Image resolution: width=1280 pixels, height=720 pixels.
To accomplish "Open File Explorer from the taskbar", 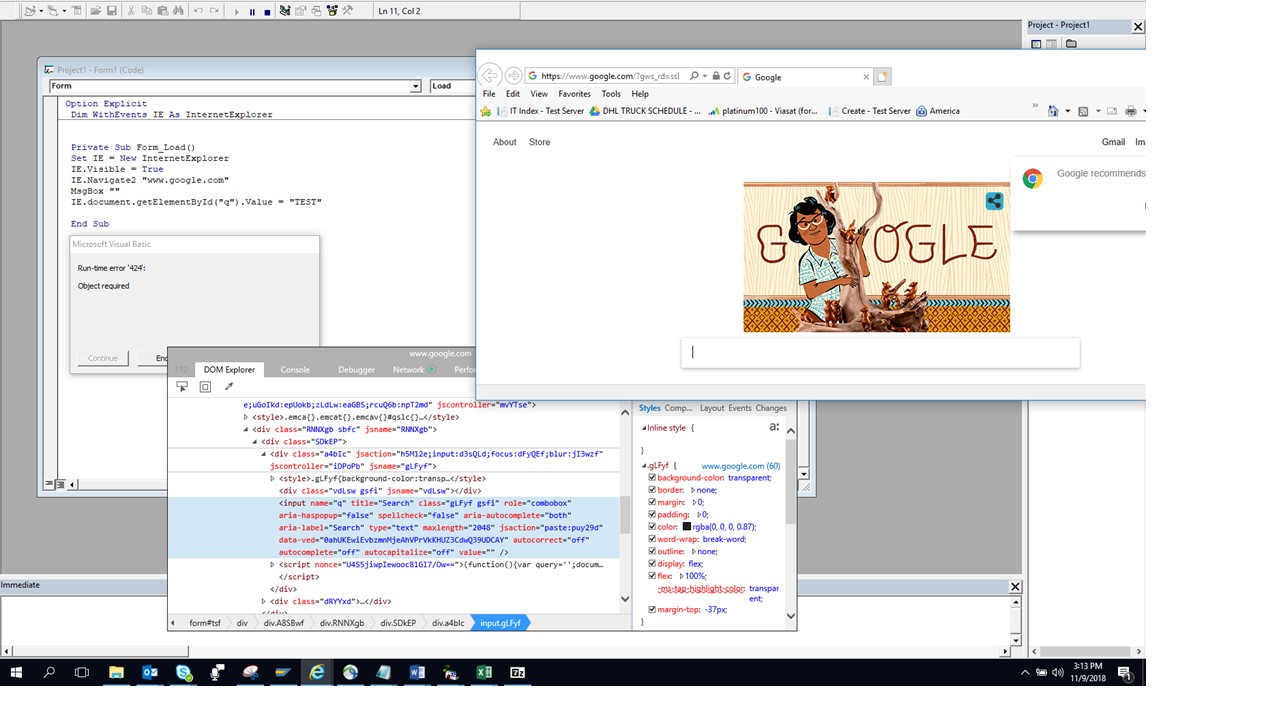I will pos(116,673).
